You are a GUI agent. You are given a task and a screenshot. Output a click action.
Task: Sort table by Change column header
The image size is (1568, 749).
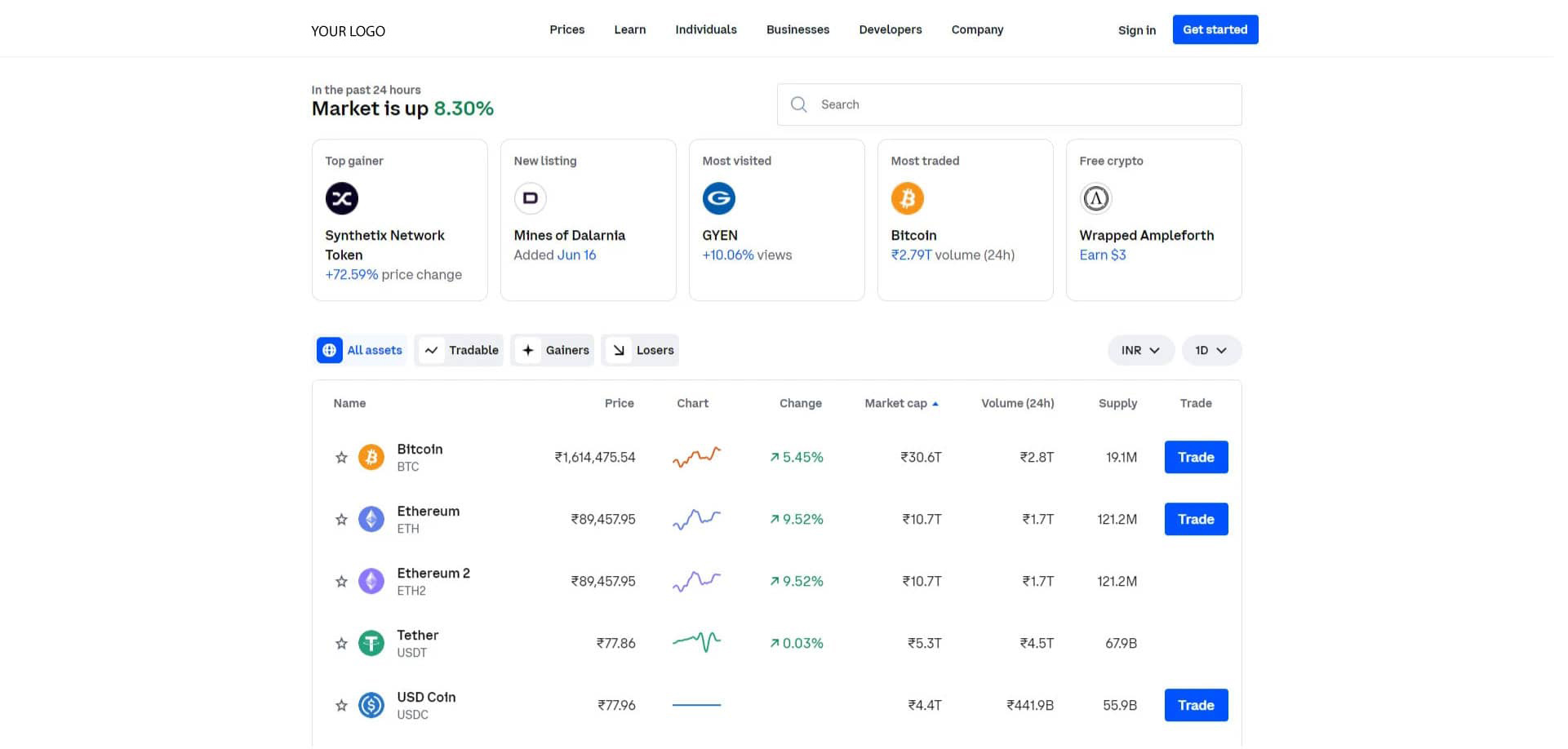(x=800, y=403)
